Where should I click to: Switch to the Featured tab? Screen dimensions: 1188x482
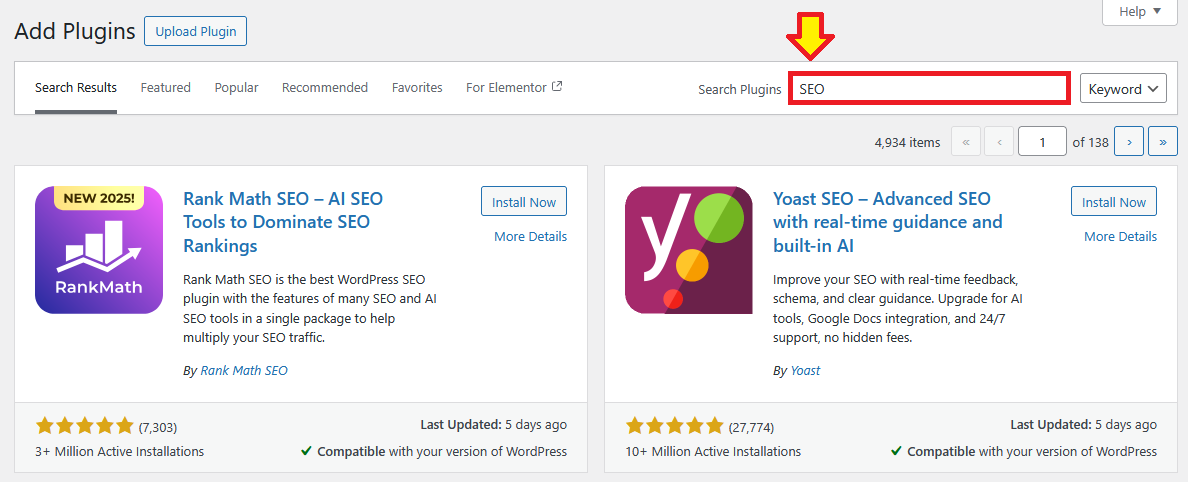(x=165, y=88)
